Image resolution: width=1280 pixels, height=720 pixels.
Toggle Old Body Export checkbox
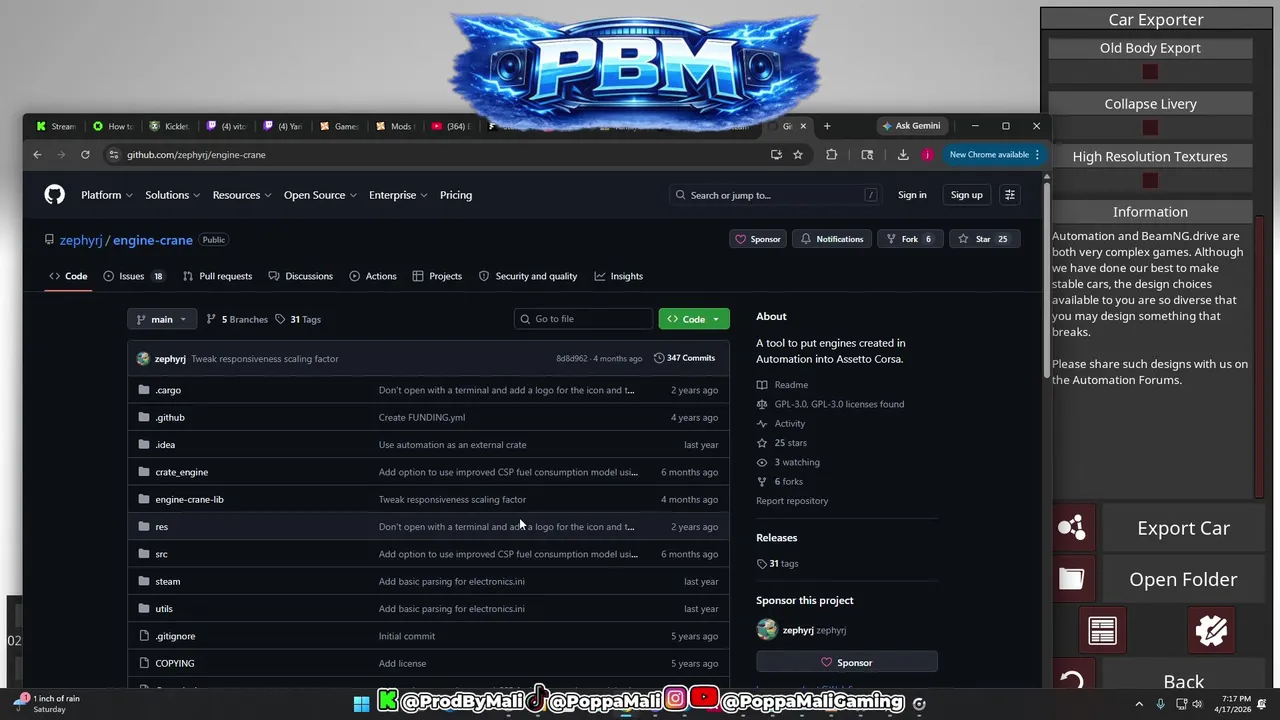[x=1150, y=72]
